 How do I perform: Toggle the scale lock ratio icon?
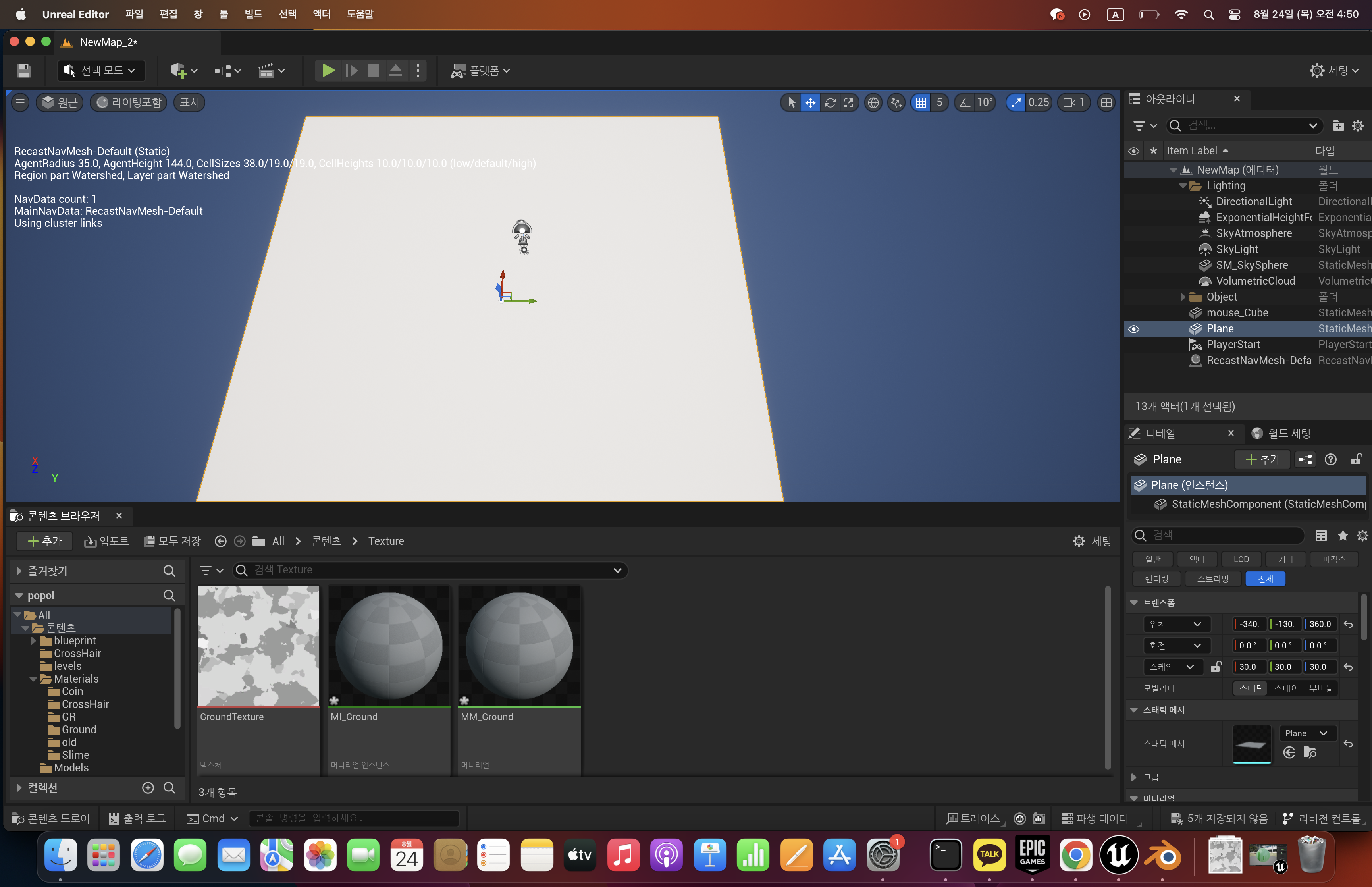pyautogui.click(x=1216, y=666)
